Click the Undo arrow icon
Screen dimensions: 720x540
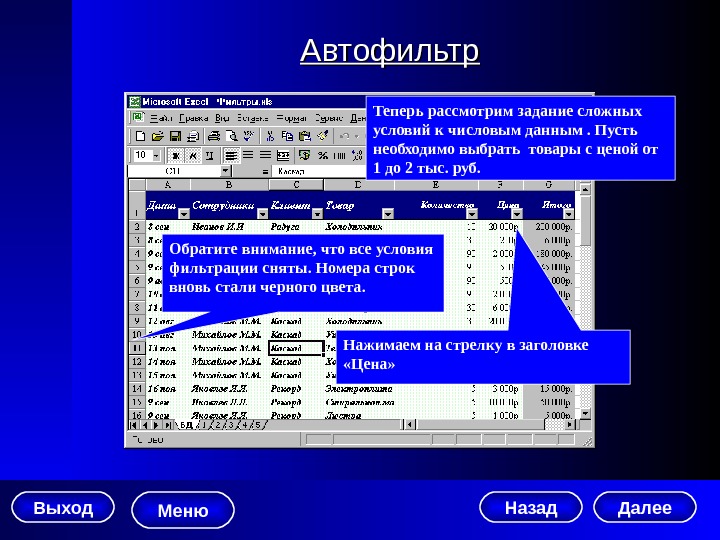point(344,136)
